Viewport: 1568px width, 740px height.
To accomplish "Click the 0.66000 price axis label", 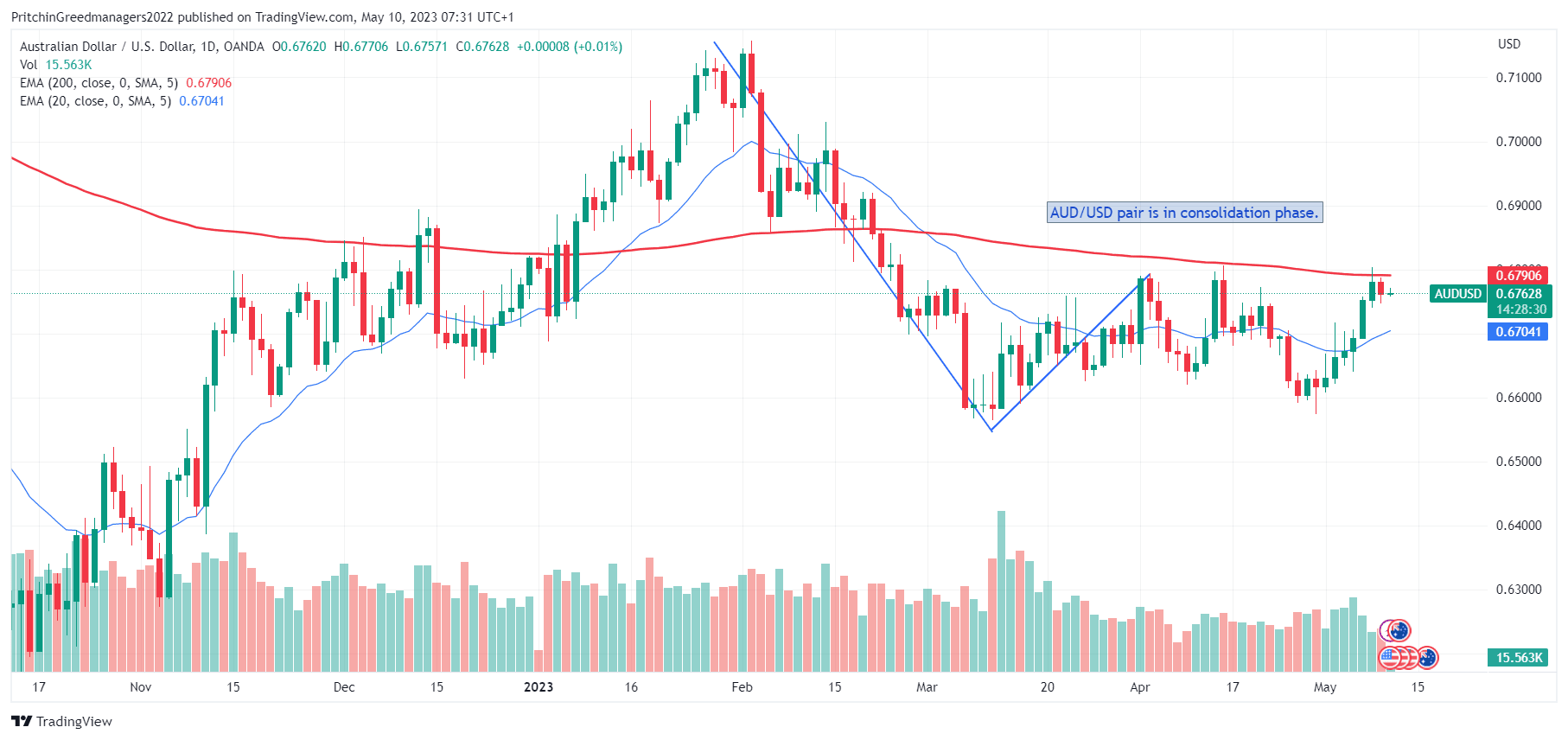I will click(1519, 398).
